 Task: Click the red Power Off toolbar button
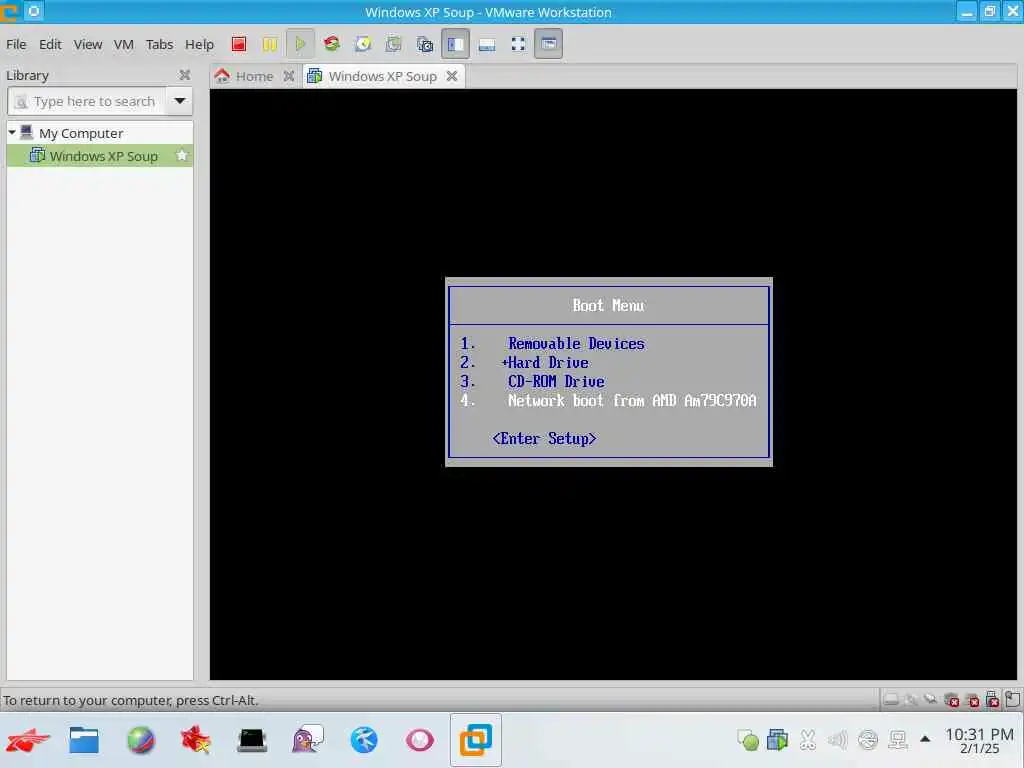tap(239, 44)
